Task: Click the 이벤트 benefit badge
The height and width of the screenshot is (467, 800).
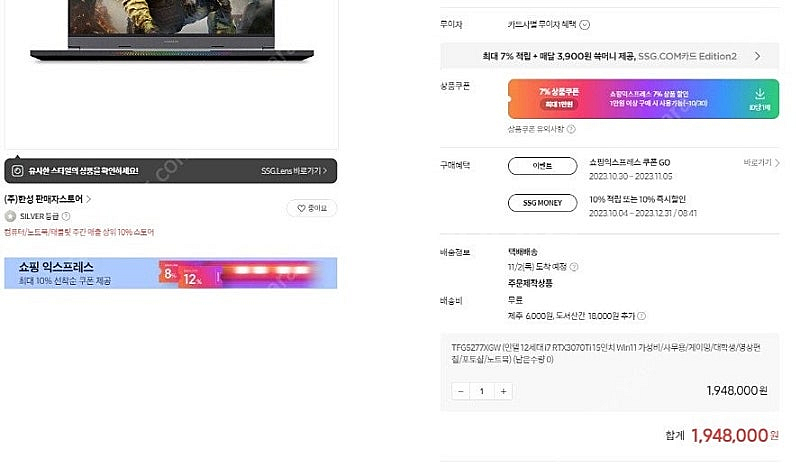Action: (x=542, y=166)
